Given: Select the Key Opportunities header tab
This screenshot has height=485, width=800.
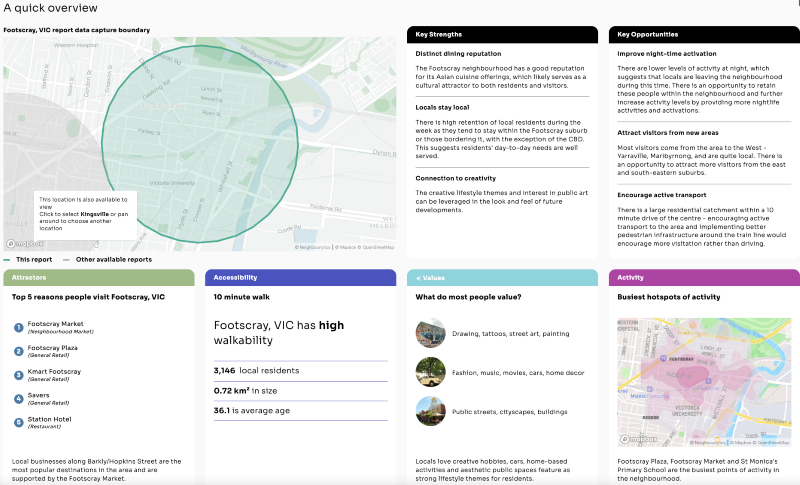Looking at the screenshot, I should (x=704, y=34).
